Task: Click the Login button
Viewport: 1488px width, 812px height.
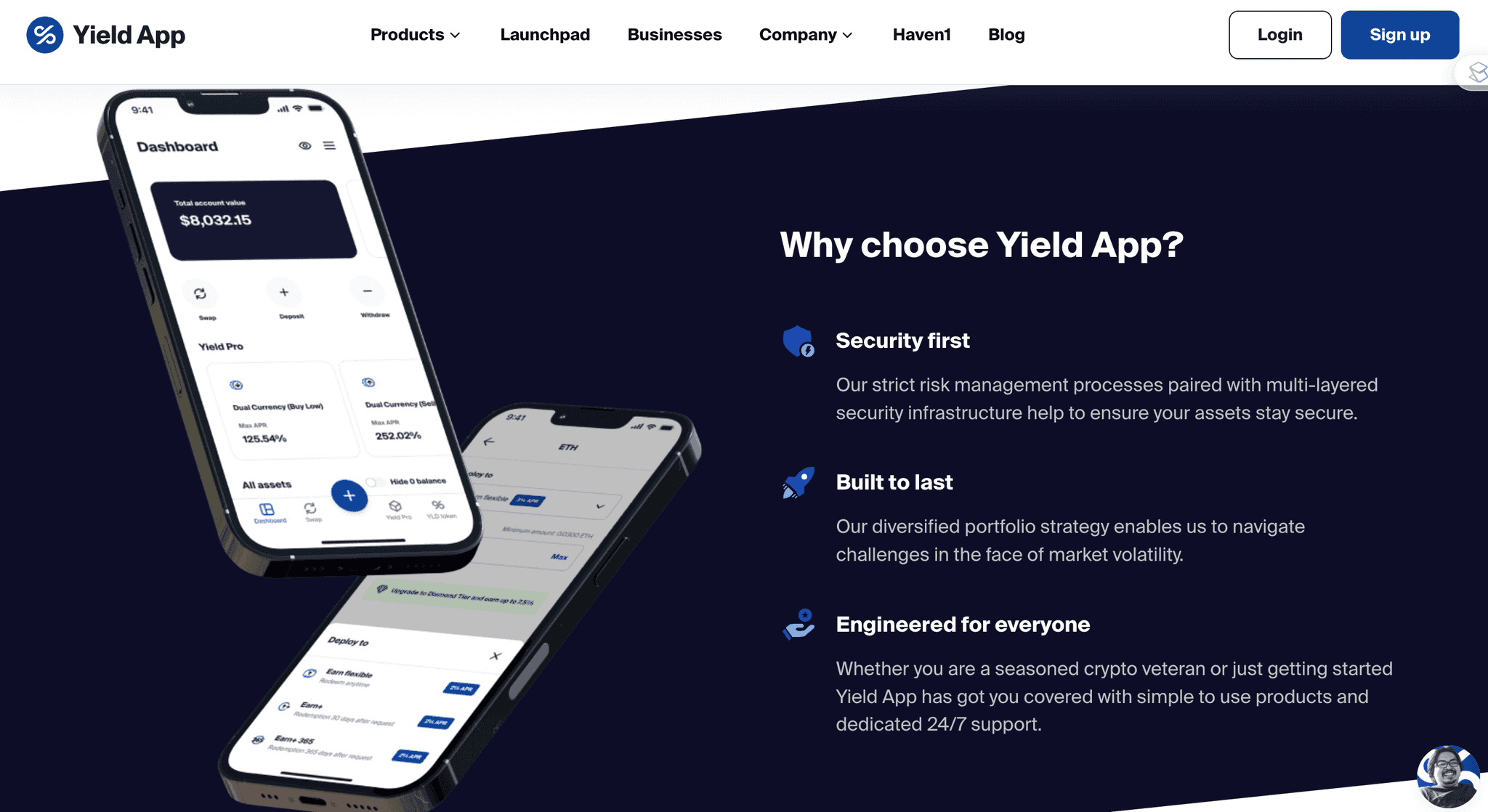Action: 1280,35
